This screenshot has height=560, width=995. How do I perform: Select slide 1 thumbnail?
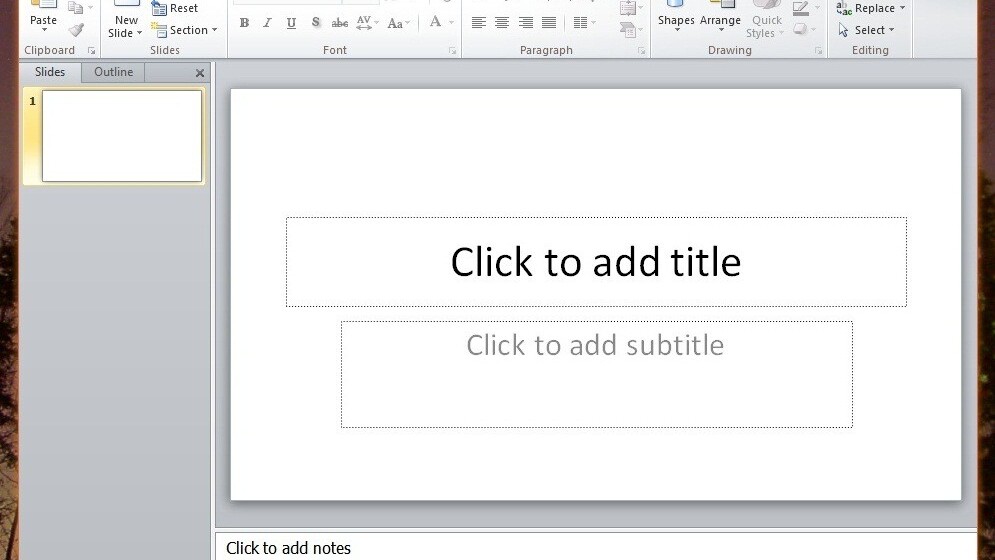121,136
